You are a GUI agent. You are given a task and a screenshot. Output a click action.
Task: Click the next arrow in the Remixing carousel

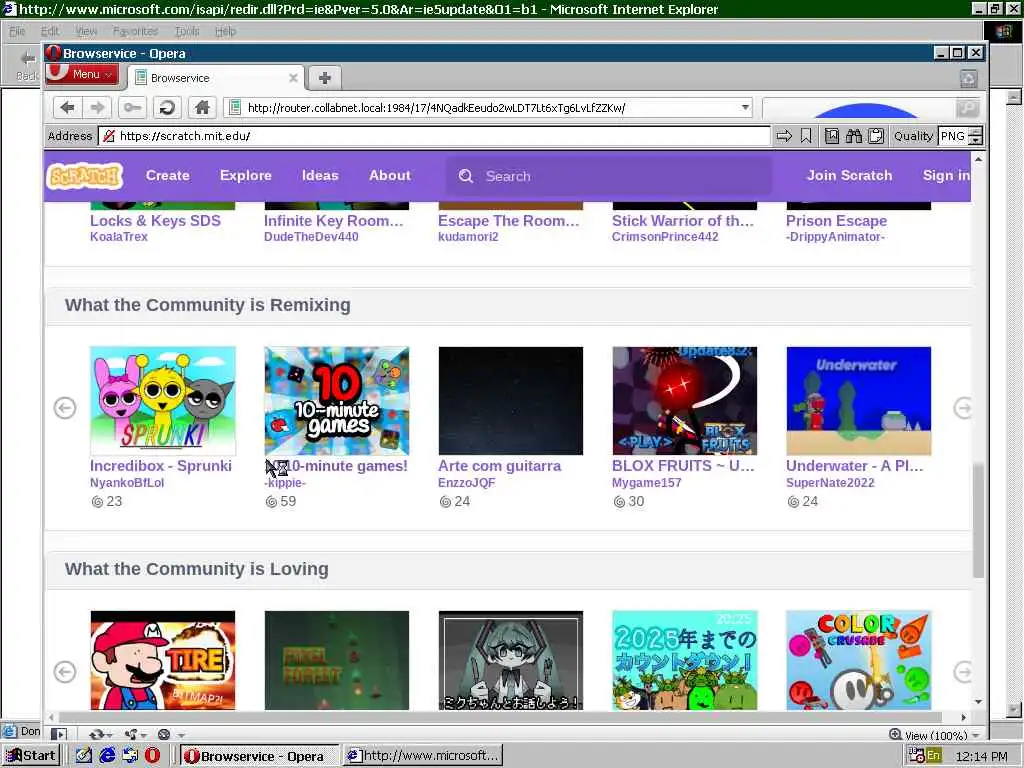click(x=963, y=408)
